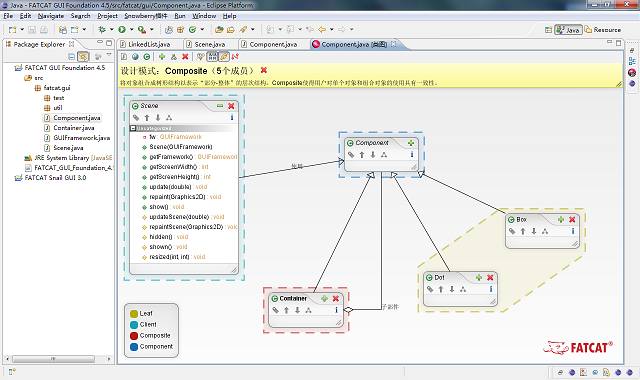Collapse the Scene class box
The height and width of the screenshot is (380, 640).
pos(220,106)
